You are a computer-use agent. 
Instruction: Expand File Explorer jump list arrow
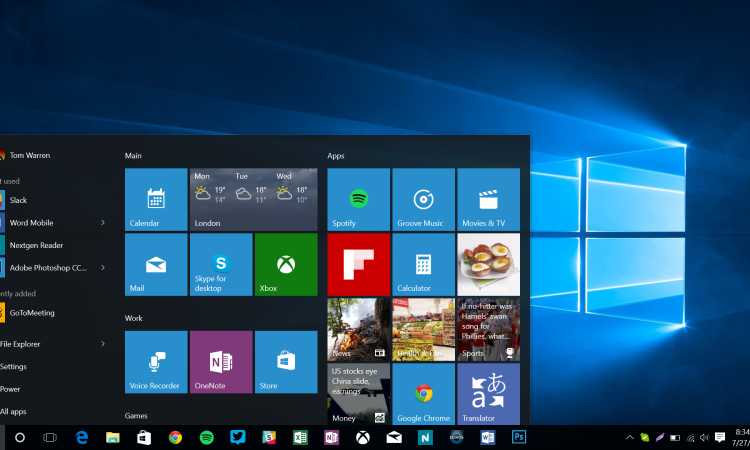click(x=102, y=344)
